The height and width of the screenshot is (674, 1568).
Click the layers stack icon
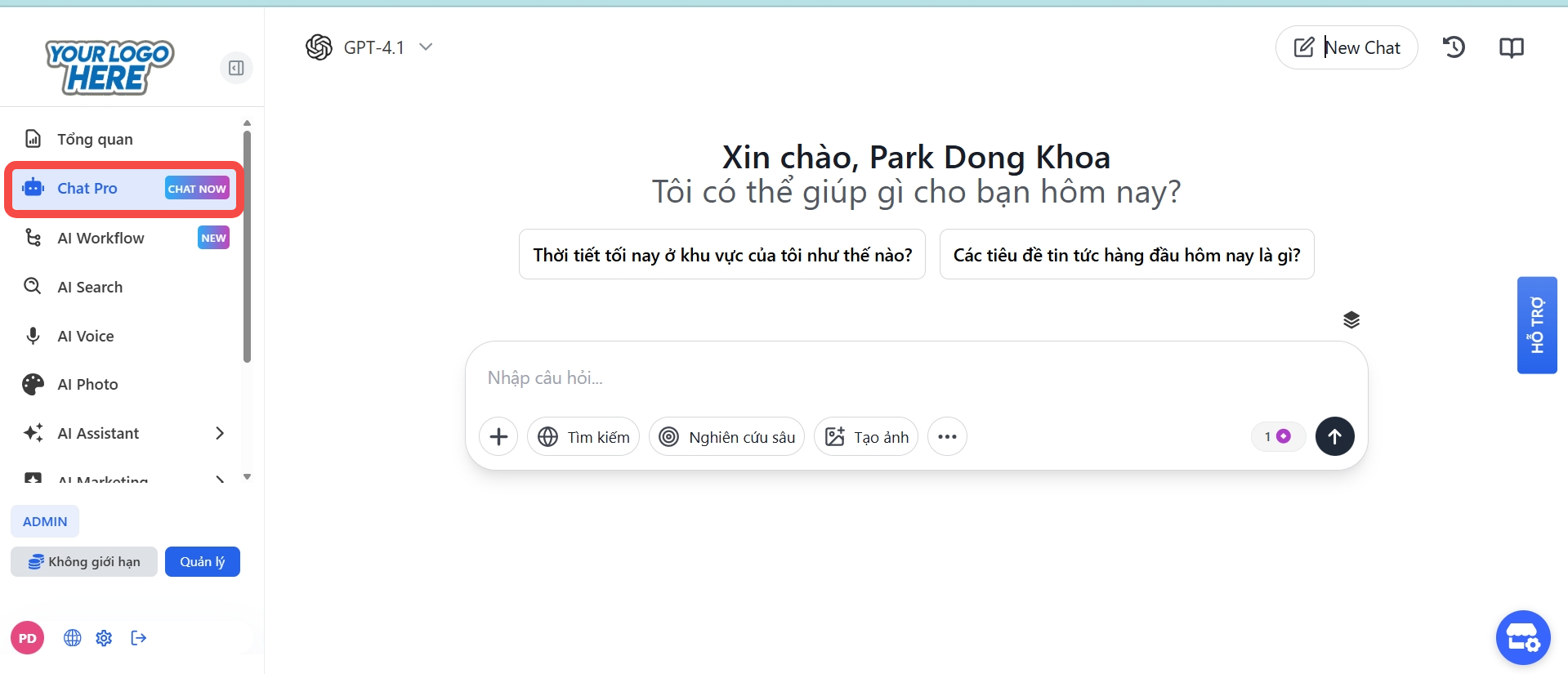pyautogui.click(x=1351, y=319)
